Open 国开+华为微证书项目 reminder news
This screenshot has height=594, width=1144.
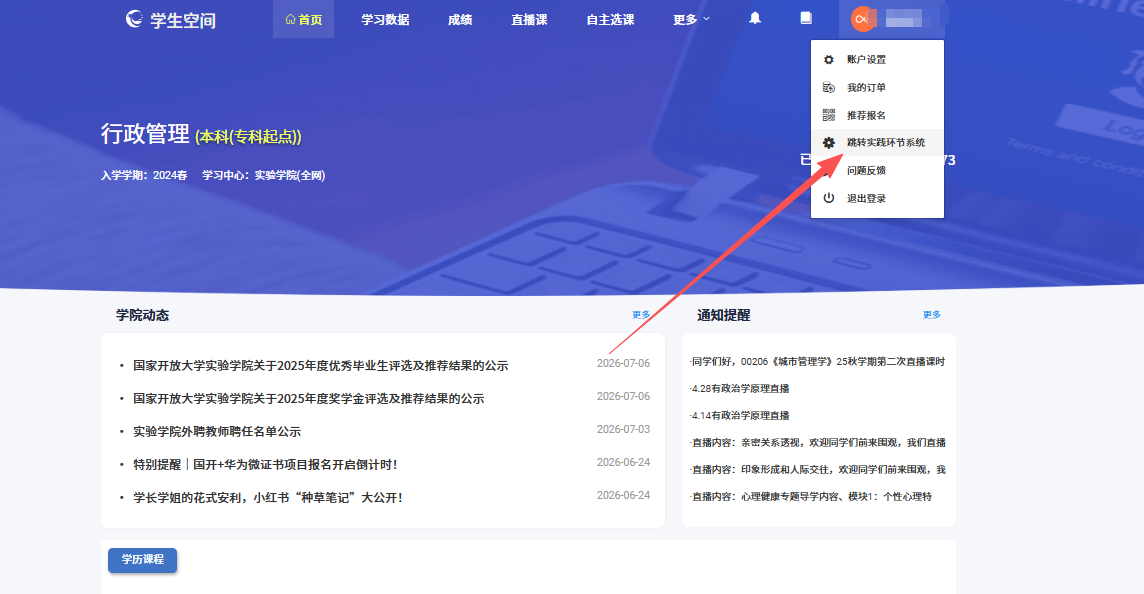tap(266, 464)
